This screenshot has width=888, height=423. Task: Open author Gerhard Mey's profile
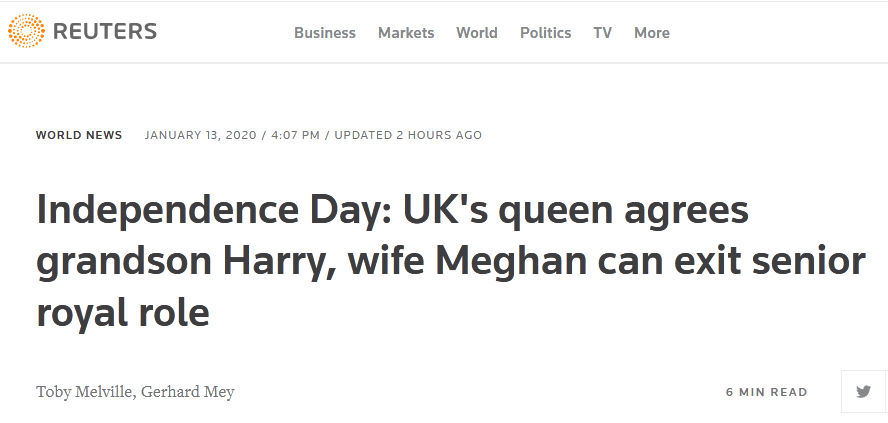point(187,392)
